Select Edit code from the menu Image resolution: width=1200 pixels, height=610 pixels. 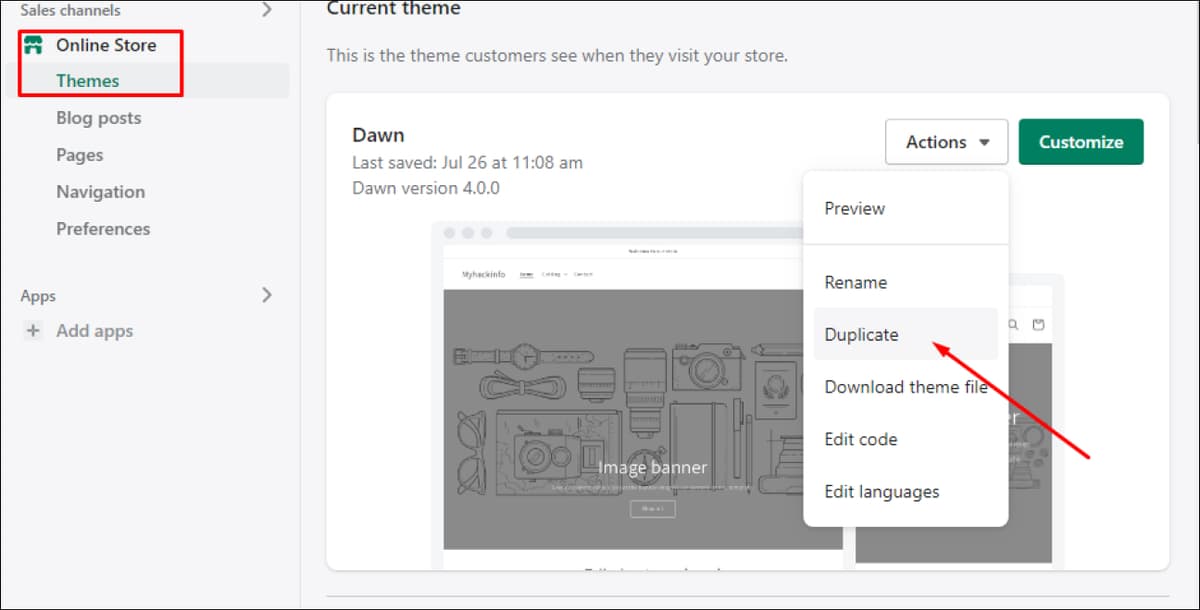(x=860, y=439)
